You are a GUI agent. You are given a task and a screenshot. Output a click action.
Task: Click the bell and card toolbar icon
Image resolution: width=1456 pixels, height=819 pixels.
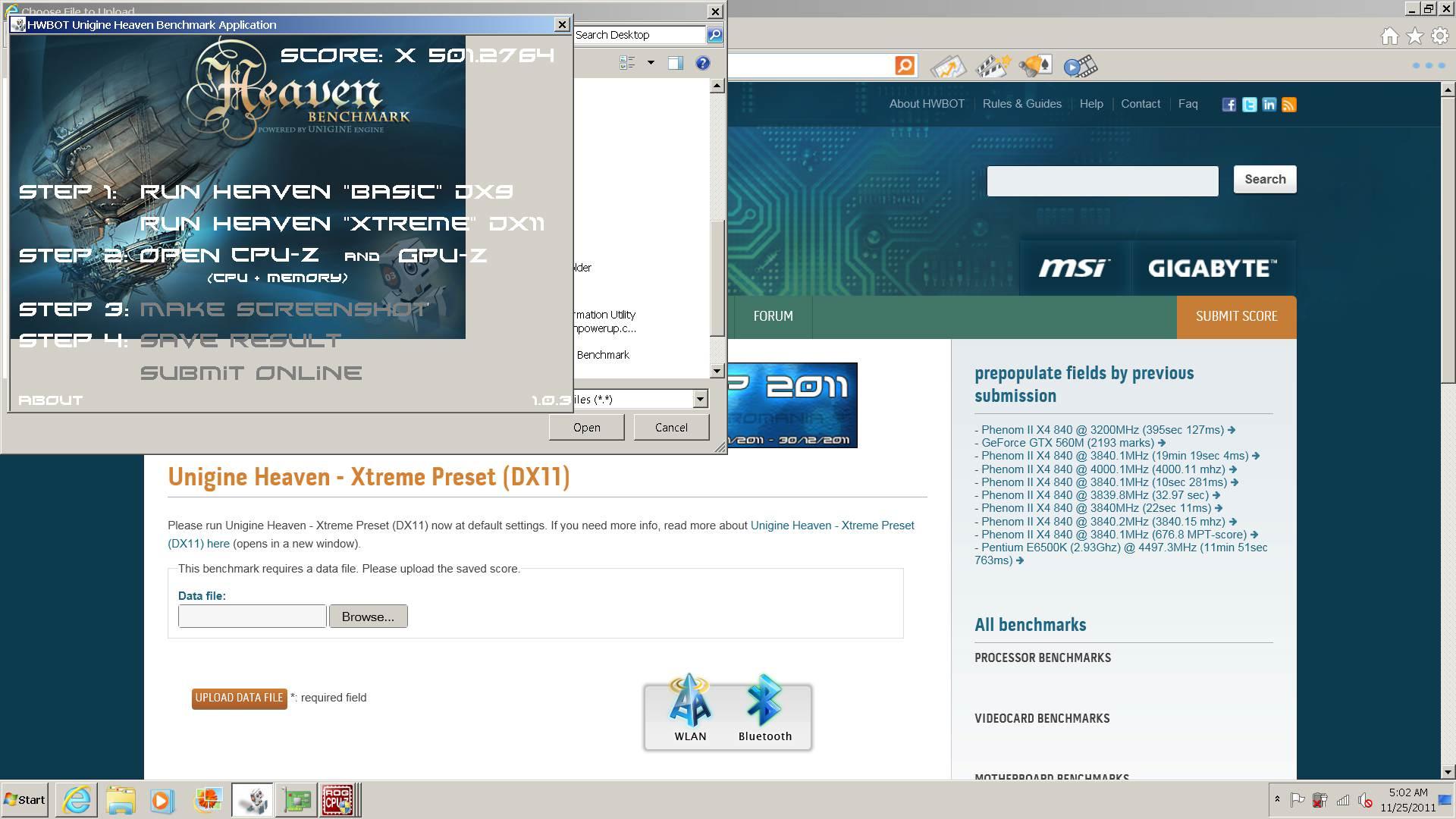(1036, 67)
